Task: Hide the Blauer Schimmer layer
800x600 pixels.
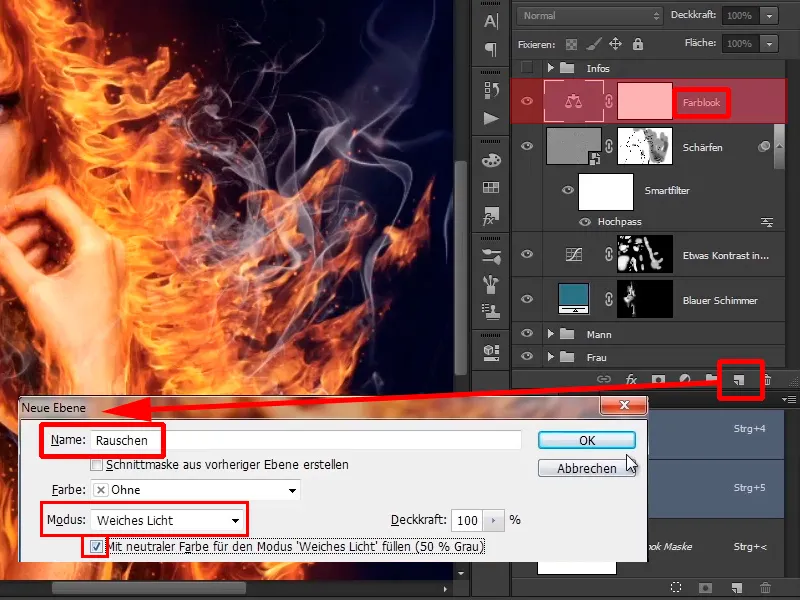Action: point(527,299)
